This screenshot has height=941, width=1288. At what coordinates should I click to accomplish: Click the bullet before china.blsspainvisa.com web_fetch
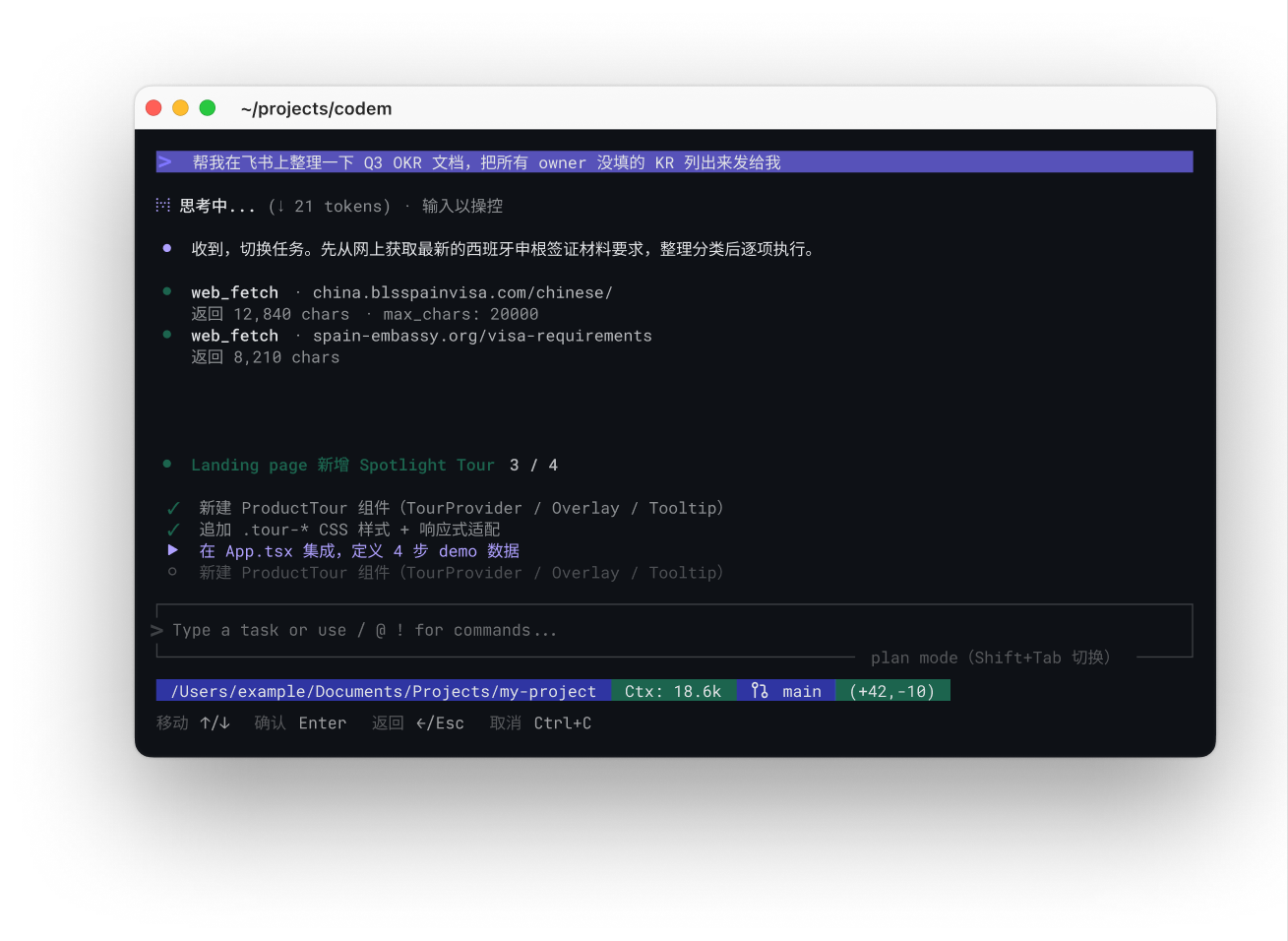coord(167,291)
